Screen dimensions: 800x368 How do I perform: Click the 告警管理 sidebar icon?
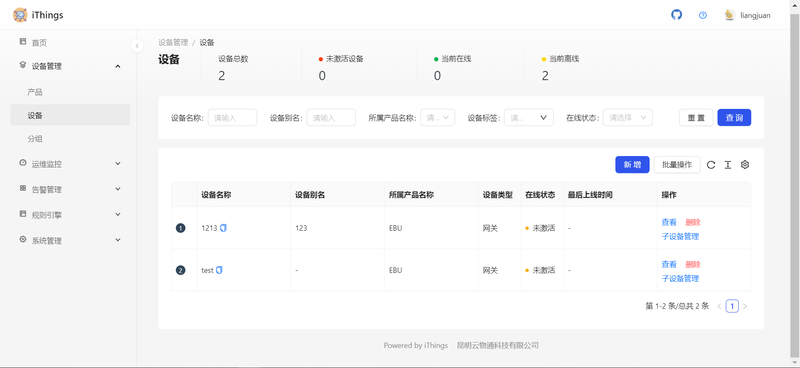tap(22, 188)
